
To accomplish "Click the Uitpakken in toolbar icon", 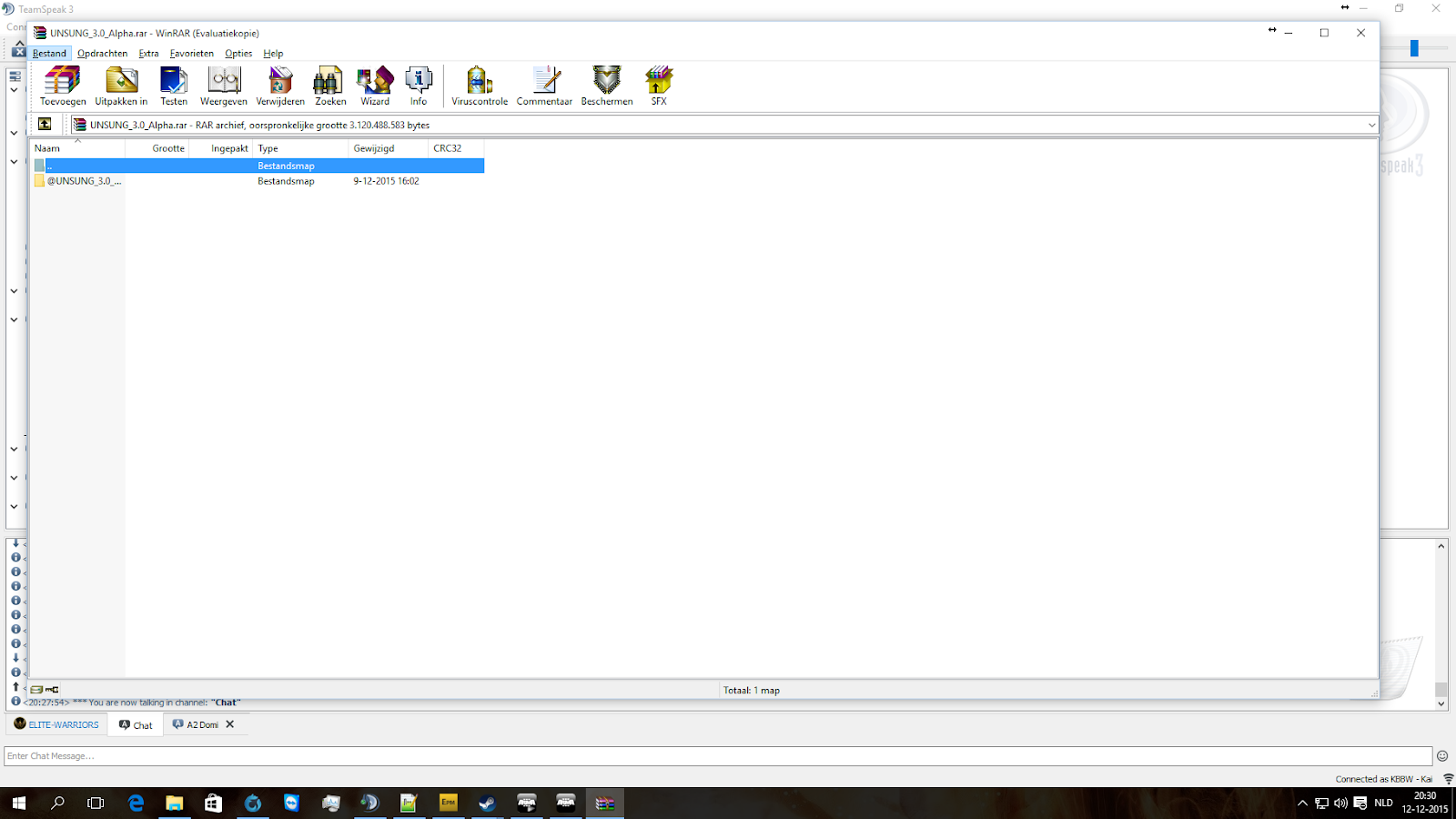I will 121,86.
